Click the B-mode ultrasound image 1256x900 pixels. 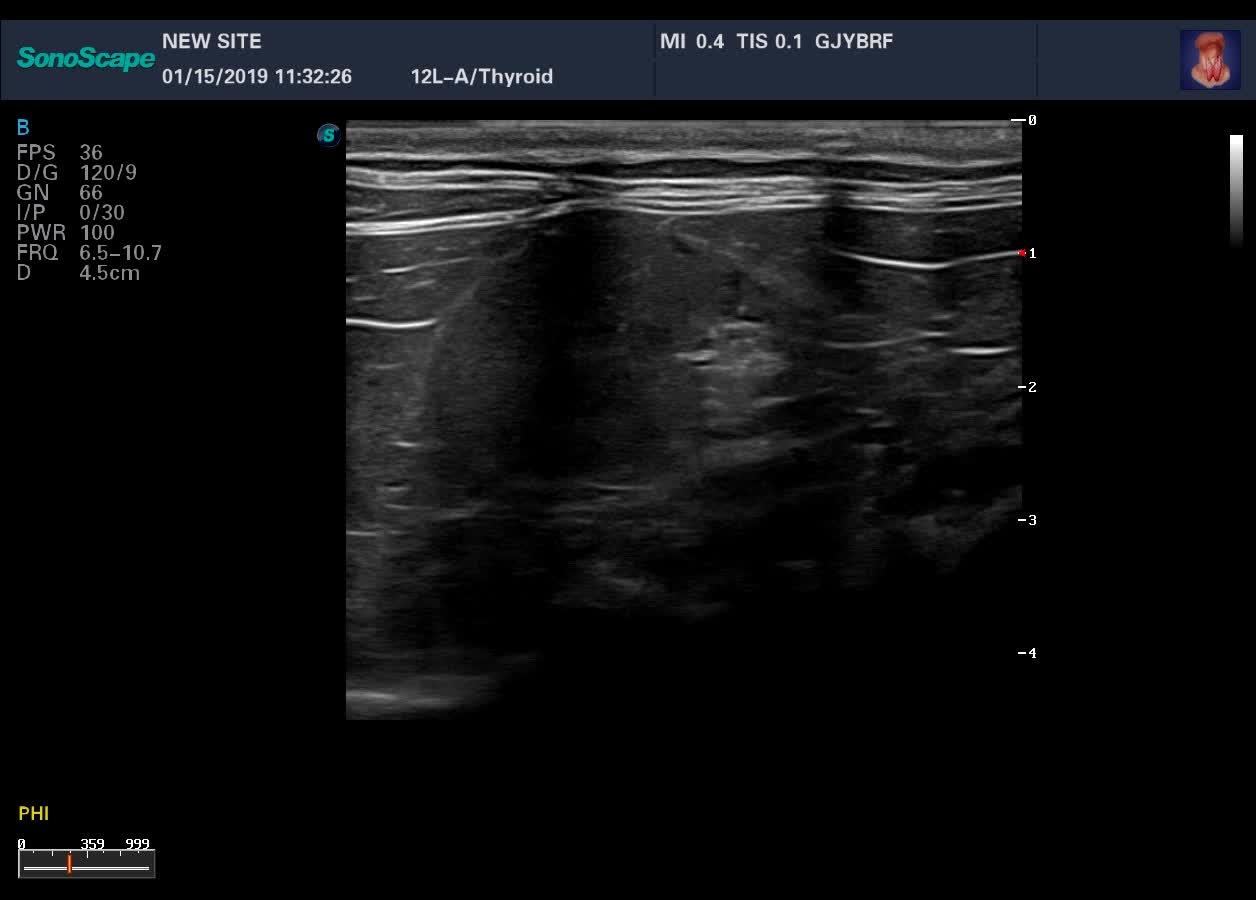pos(684,420)
